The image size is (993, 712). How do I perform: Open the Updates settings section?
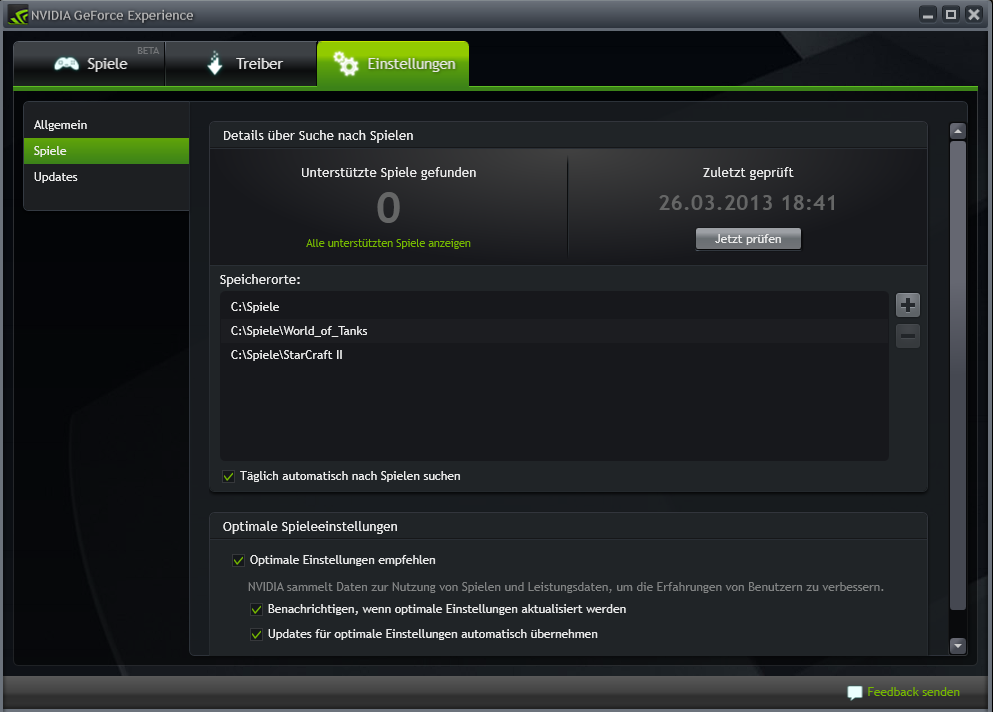106,177
